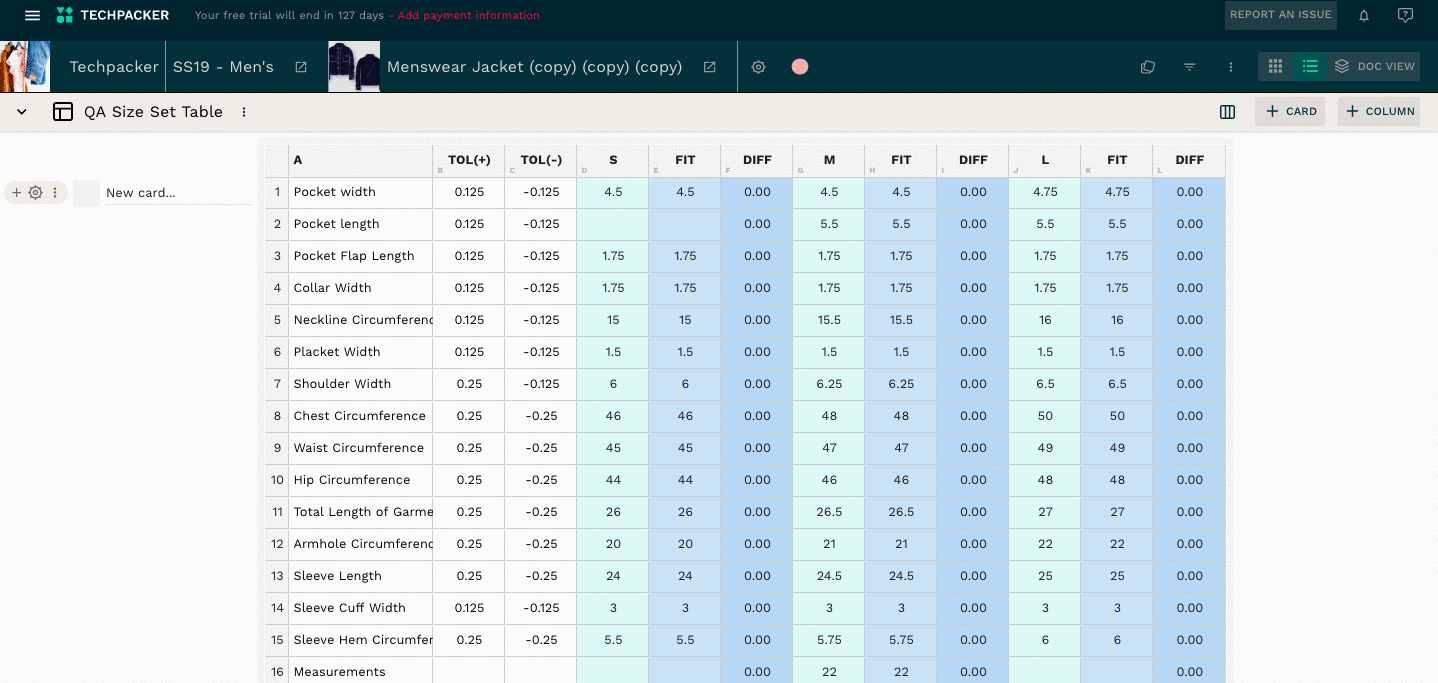Select Sleeve Cuff Width cell

[360, 608]
